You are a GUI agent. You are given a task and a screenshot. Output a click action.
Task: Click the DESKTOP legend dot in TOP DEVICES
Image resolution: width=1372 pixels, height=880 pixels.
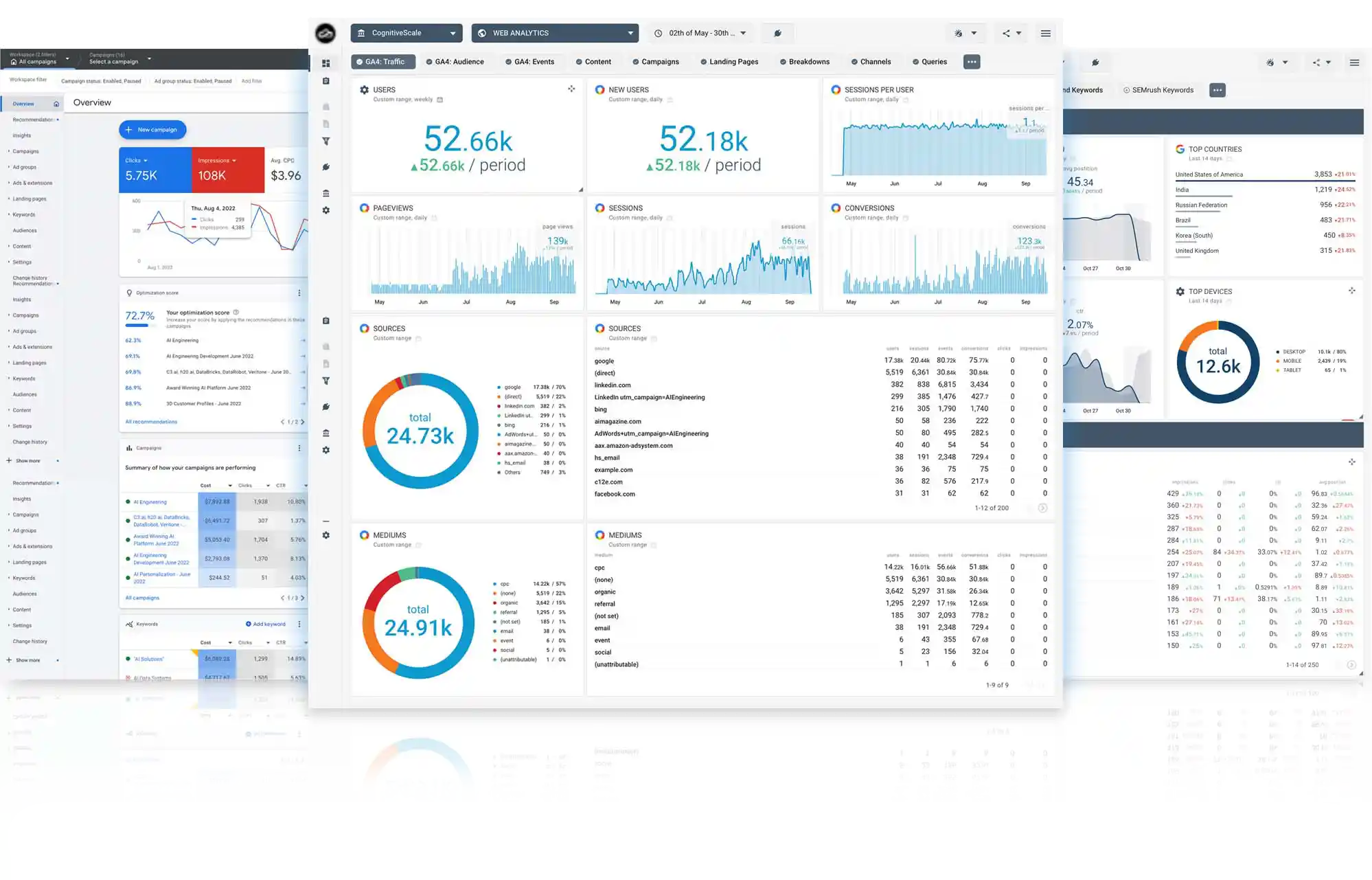click(1277, 352)
